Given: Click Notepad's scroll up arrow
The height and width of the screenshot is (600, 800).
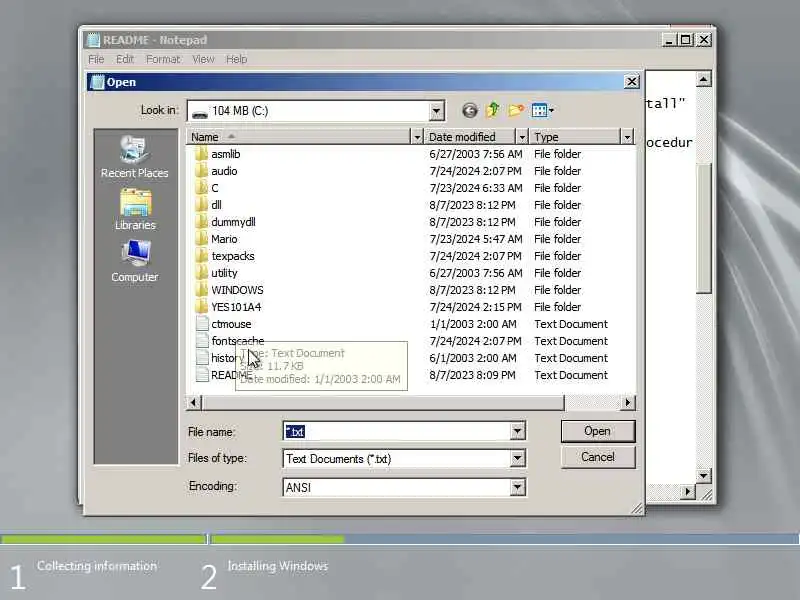Looking at the screenshot, I should (704, 79).
